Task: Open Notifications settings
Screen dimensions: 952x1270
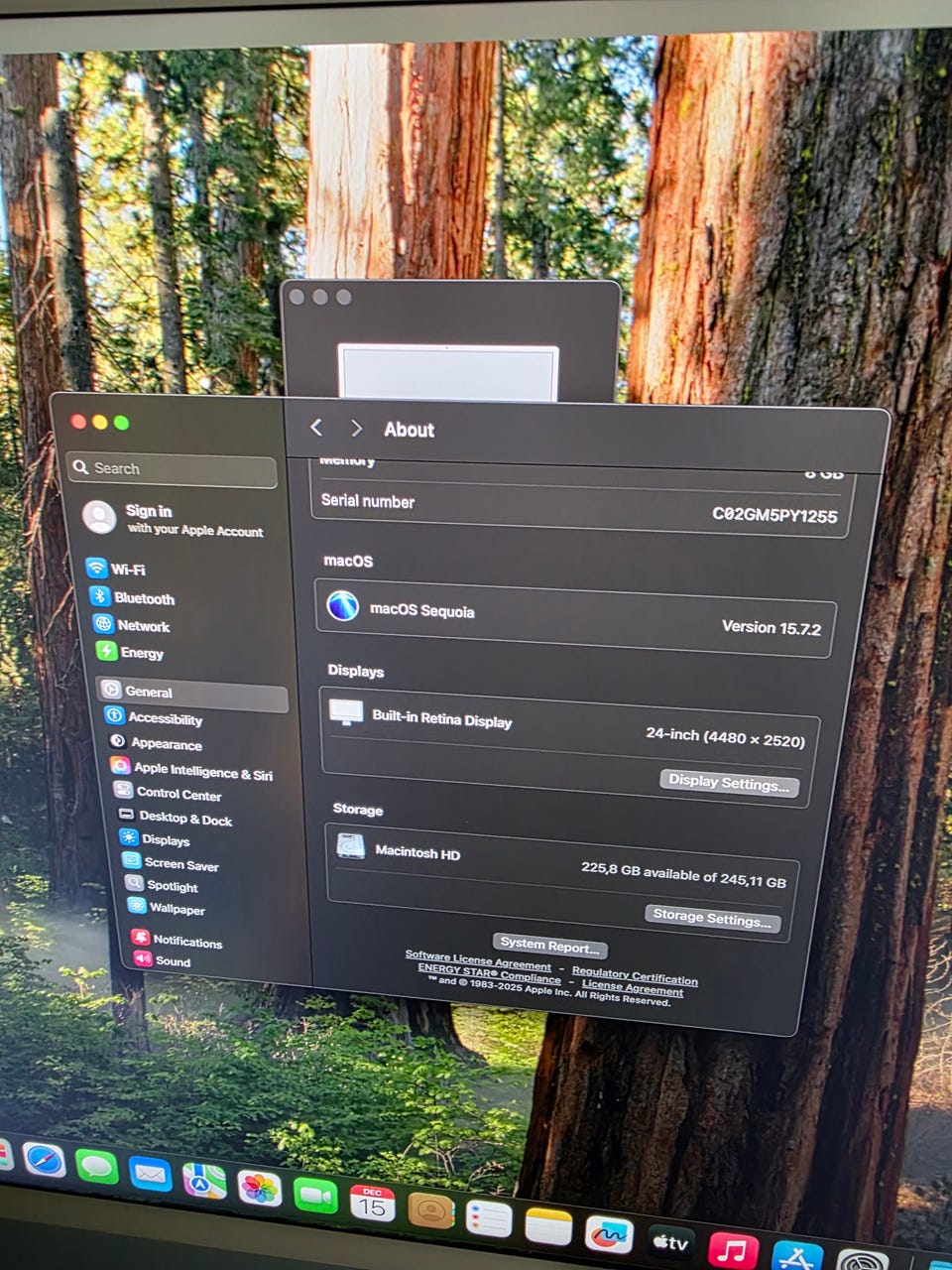Action: [177, 941]
